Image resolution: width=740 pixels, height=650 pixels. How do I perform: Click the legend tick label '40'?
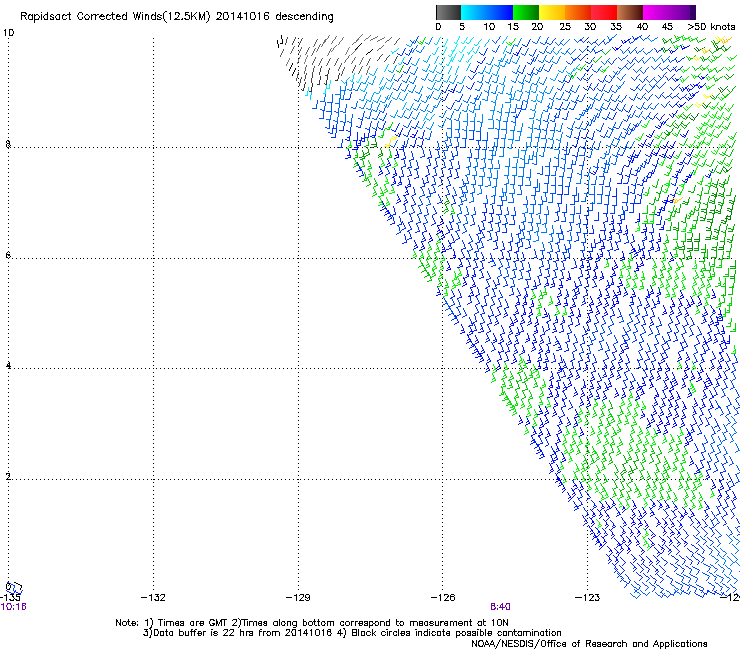tap(642, 27)
